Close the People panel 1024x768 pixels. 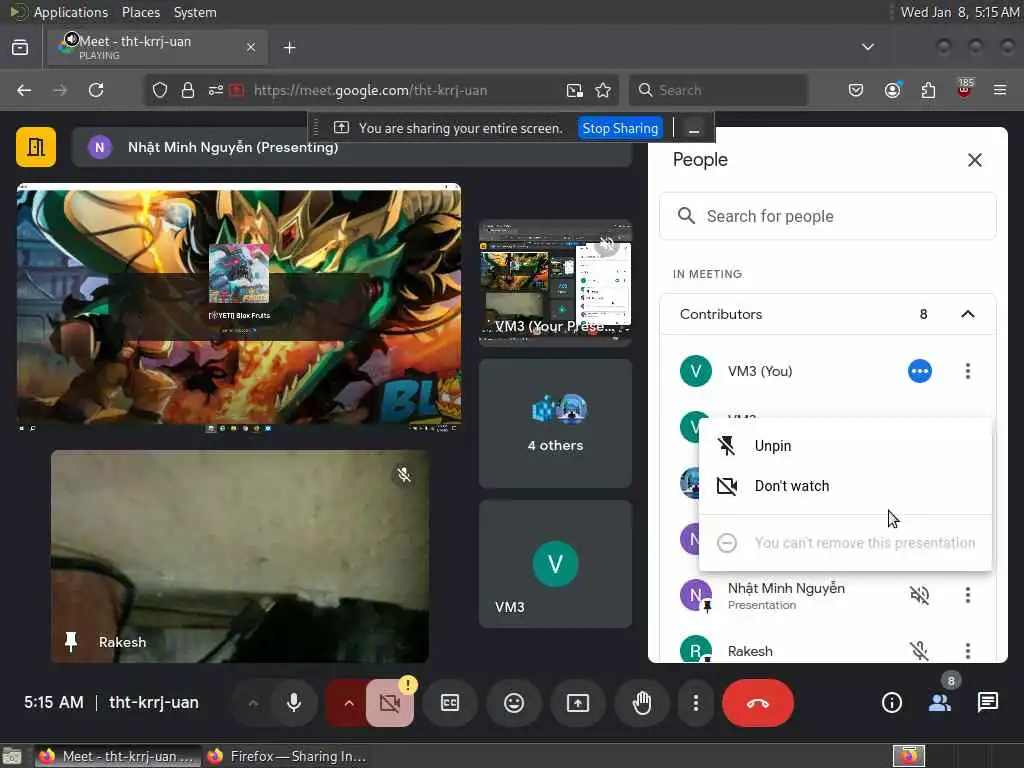tap(974, 160)
